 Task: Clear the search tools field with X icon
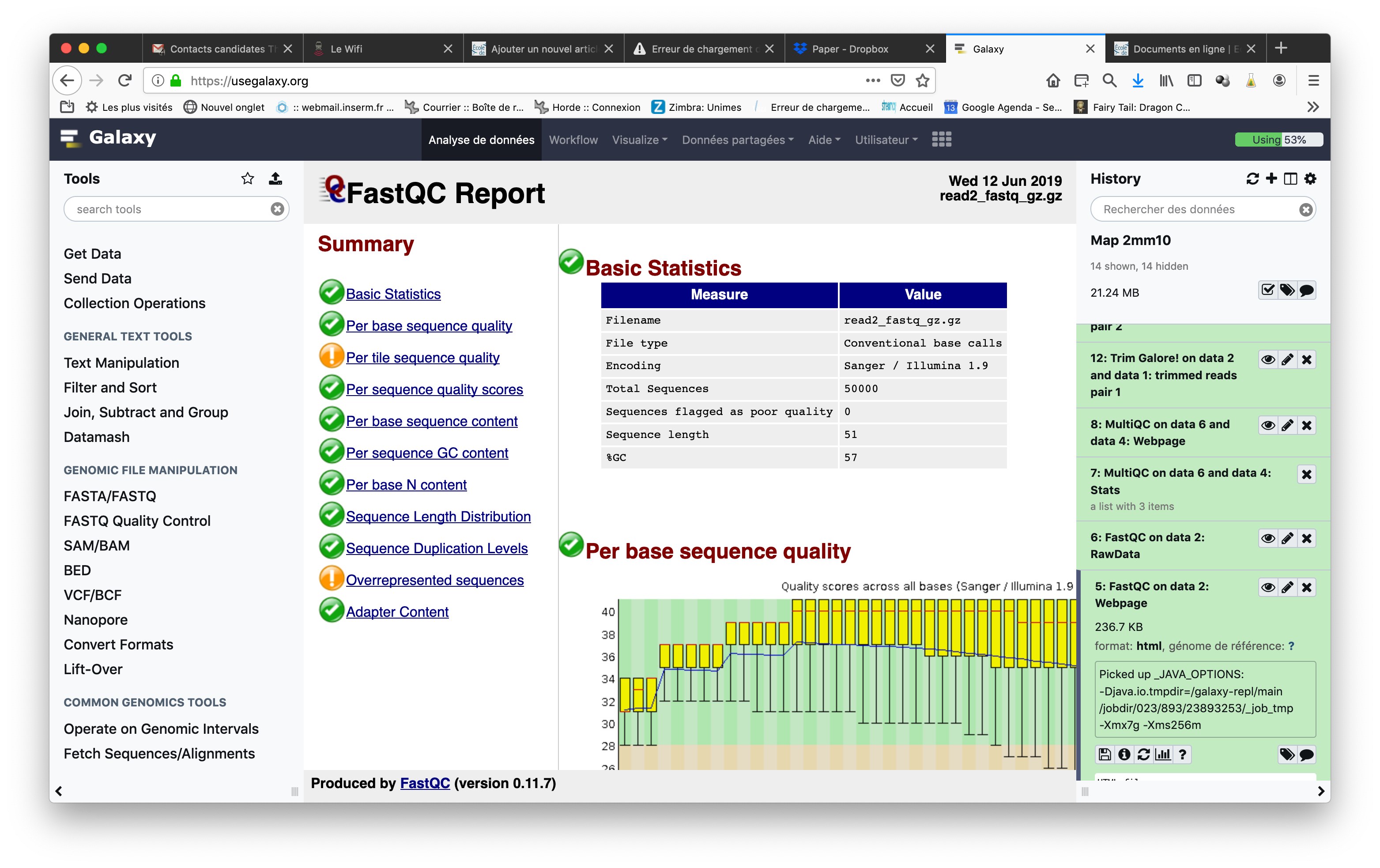coord(277,209)
